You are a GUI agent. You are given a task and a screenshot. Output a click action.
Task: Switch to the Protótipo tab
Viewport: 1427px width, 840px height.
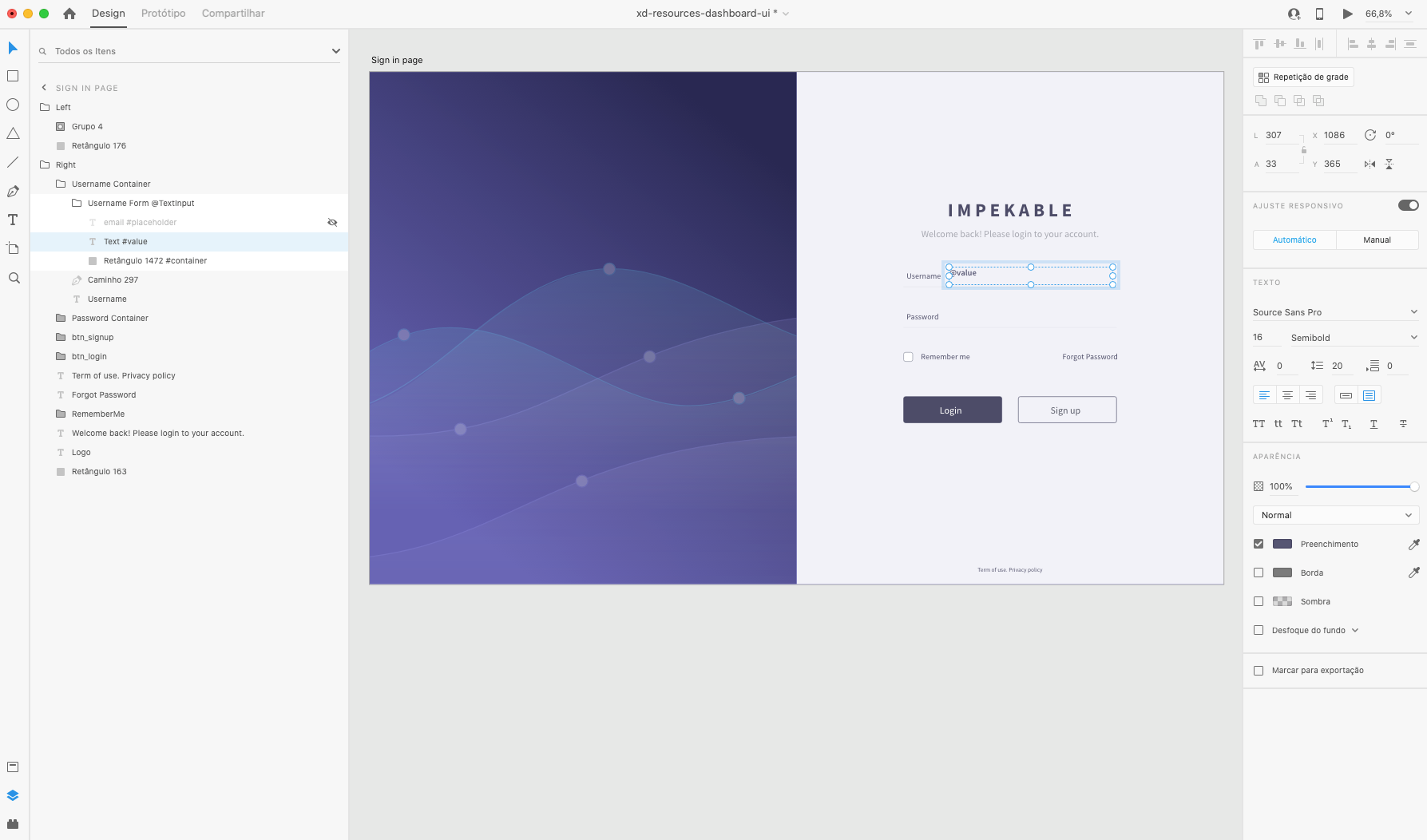(164, 14)
